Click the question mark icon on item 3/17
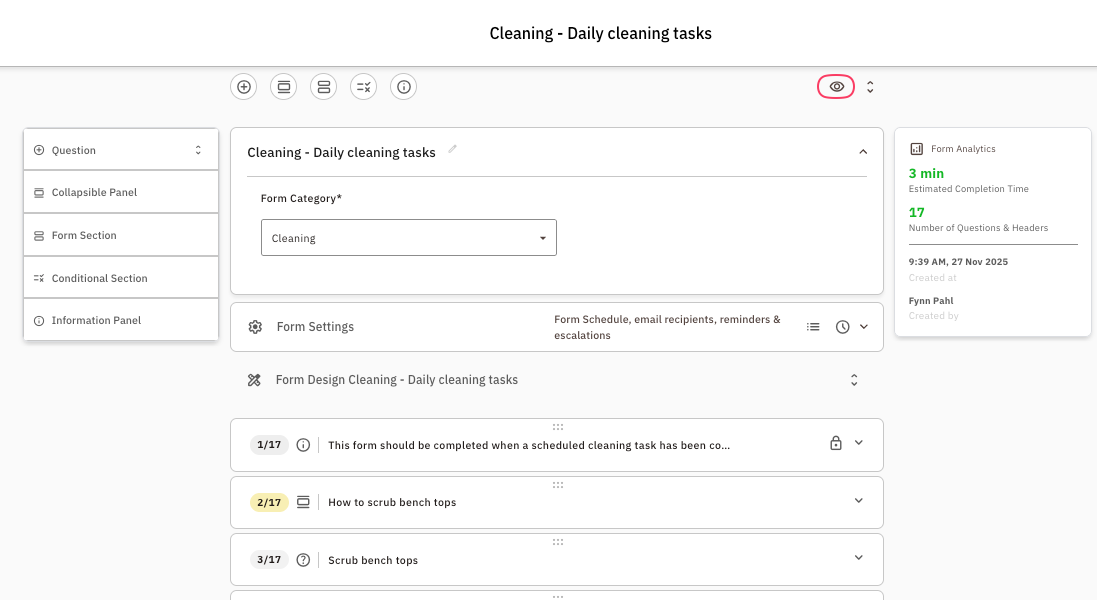 click(x=303, y=559)
